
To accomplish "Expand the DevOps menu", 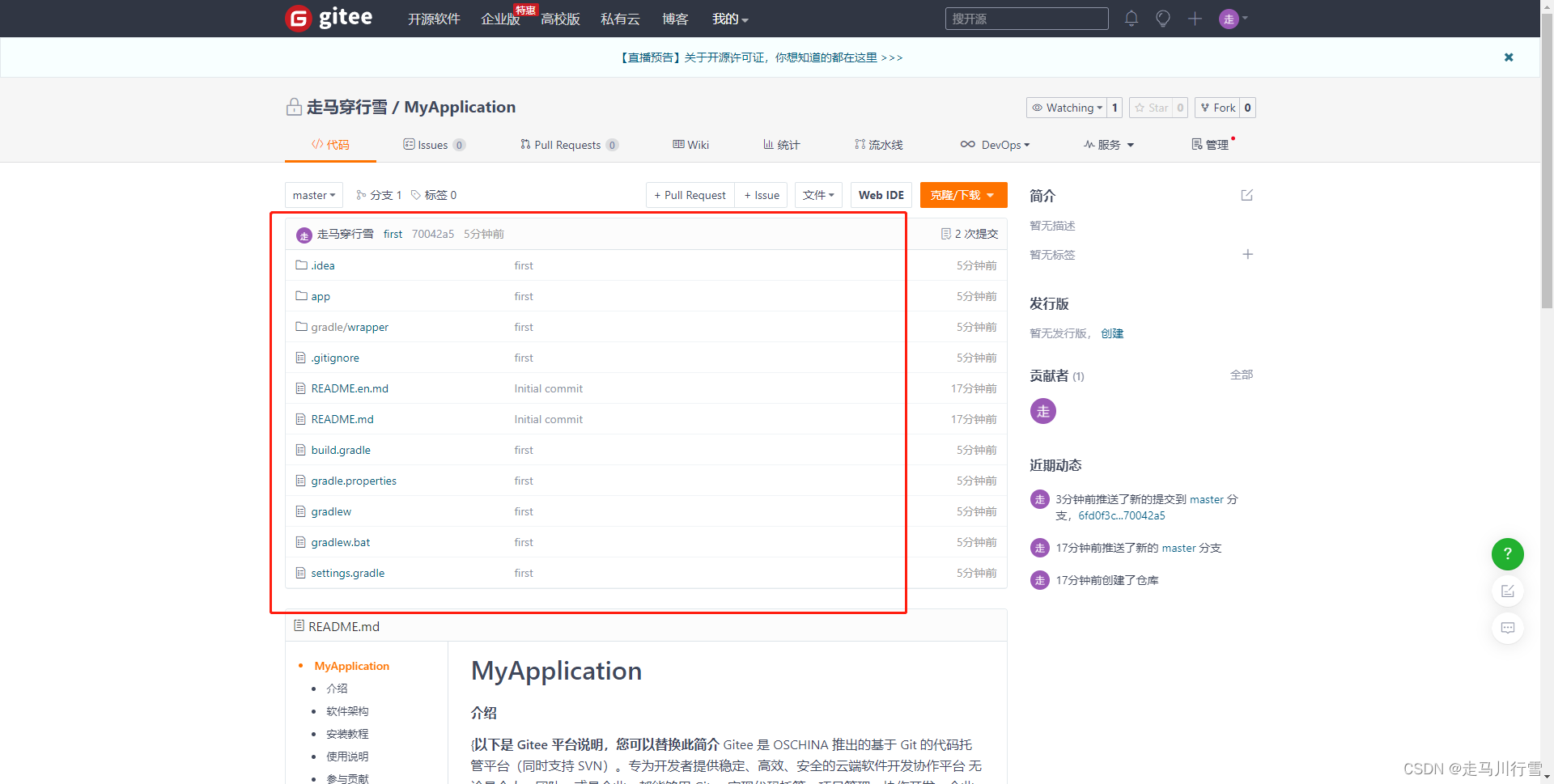I will (995, 145).
